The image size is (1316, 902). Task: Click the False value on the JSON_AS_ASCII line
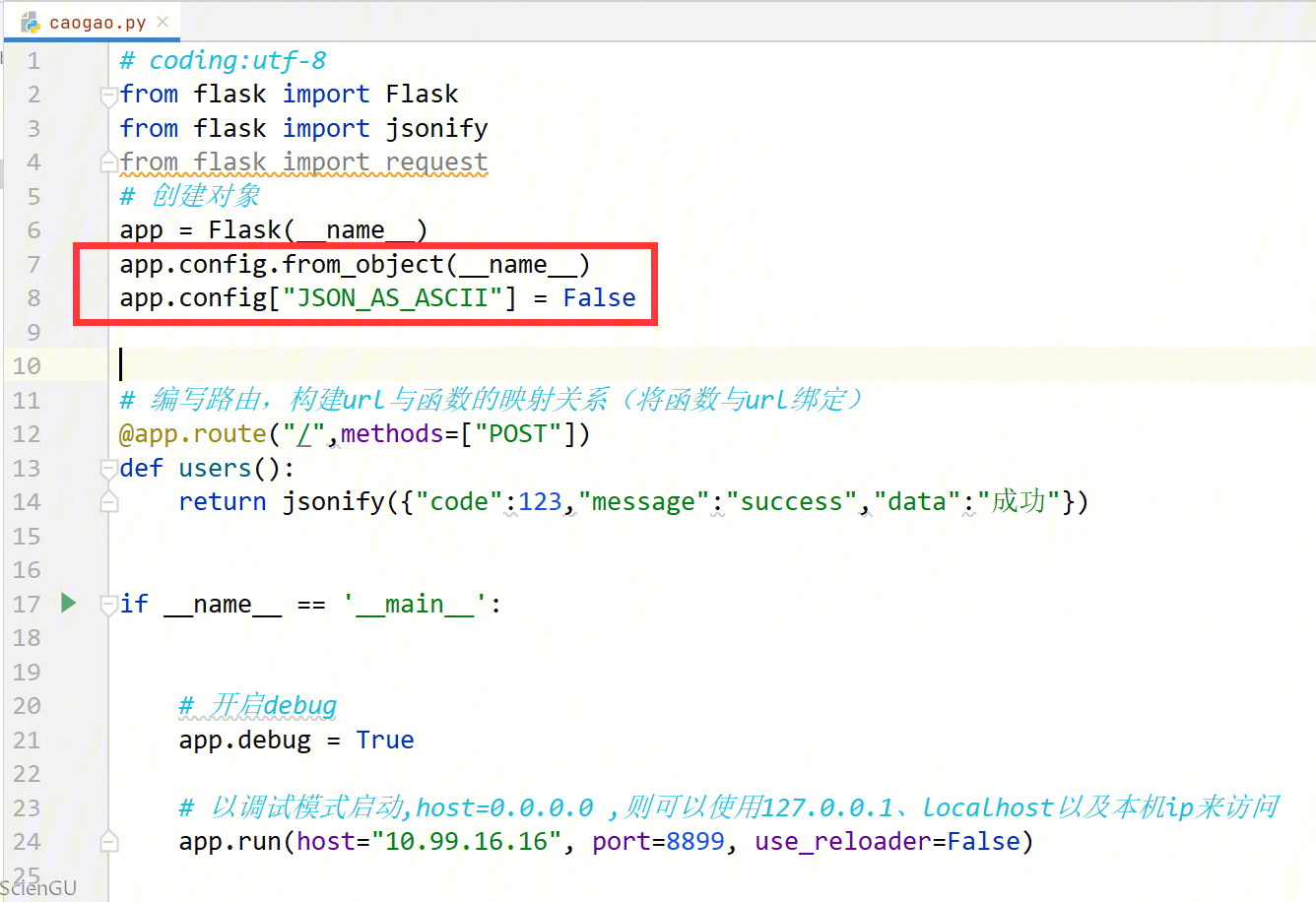pos(599,298)
